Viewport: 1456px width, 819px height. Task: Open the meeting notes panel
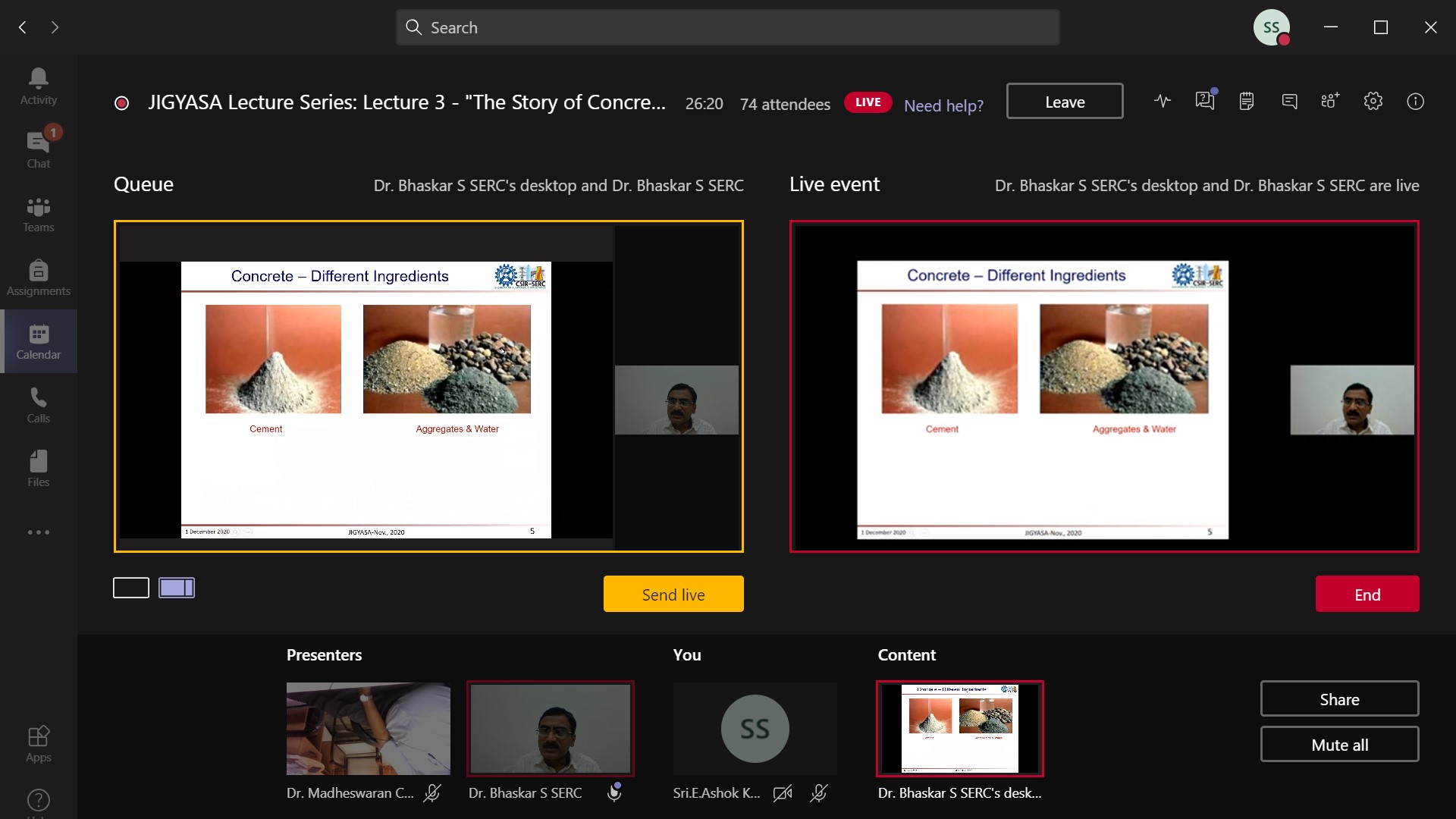(x=1247, y=101)
